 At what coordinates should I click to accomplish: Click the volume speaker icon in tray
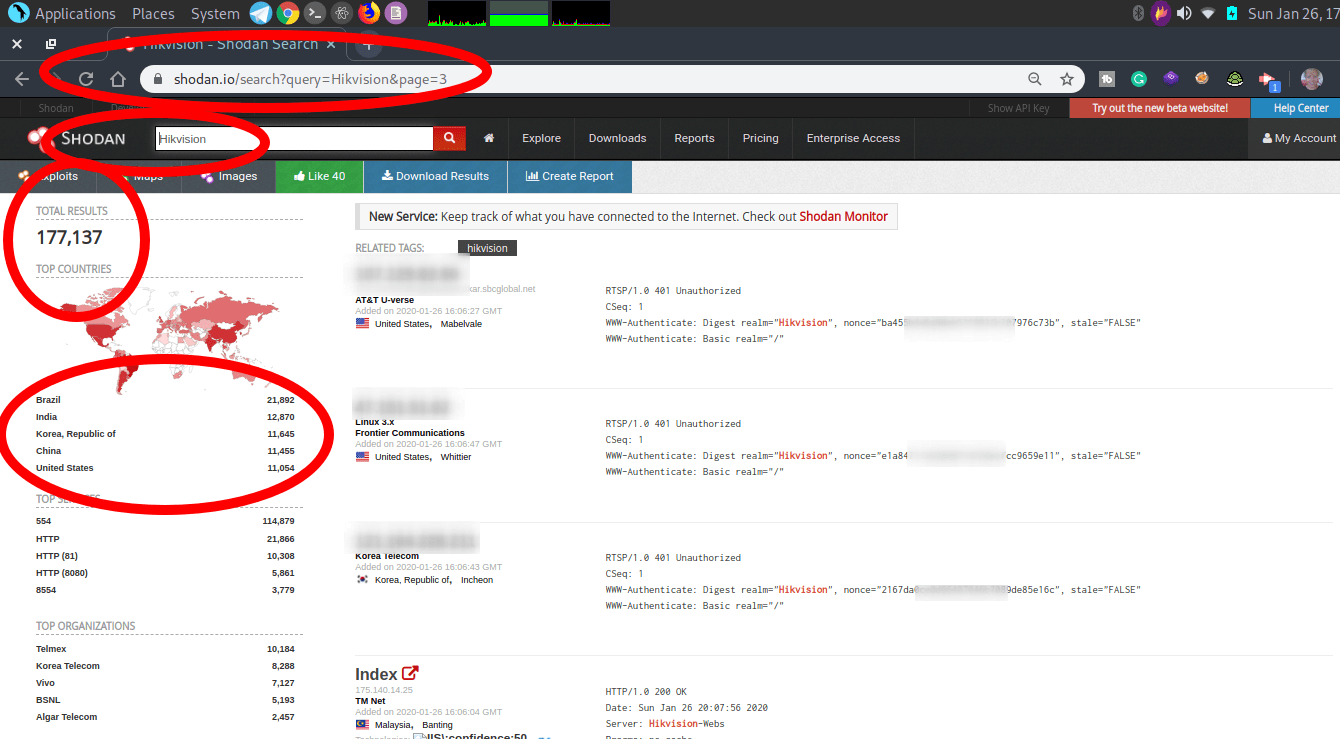(1184, 13)
